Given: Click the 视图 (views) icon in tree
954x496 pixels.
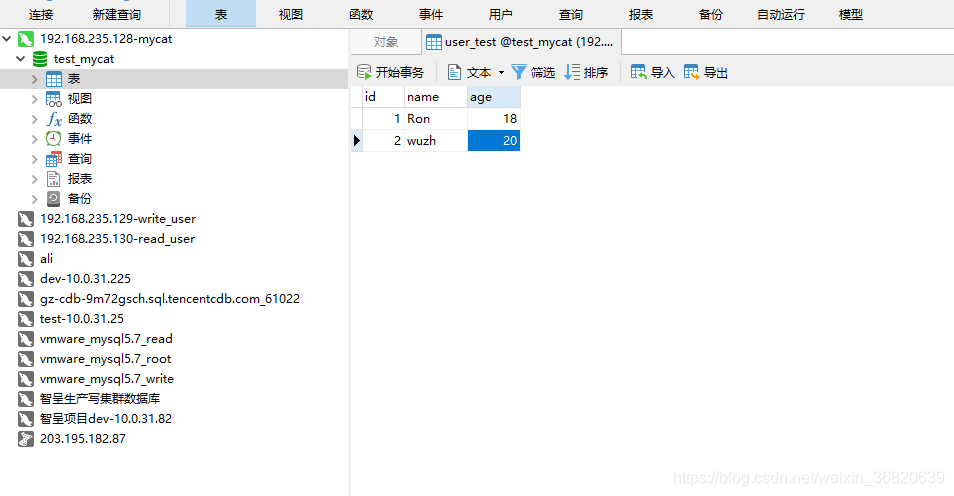Looking at the screenshot, I should point(54,99).
